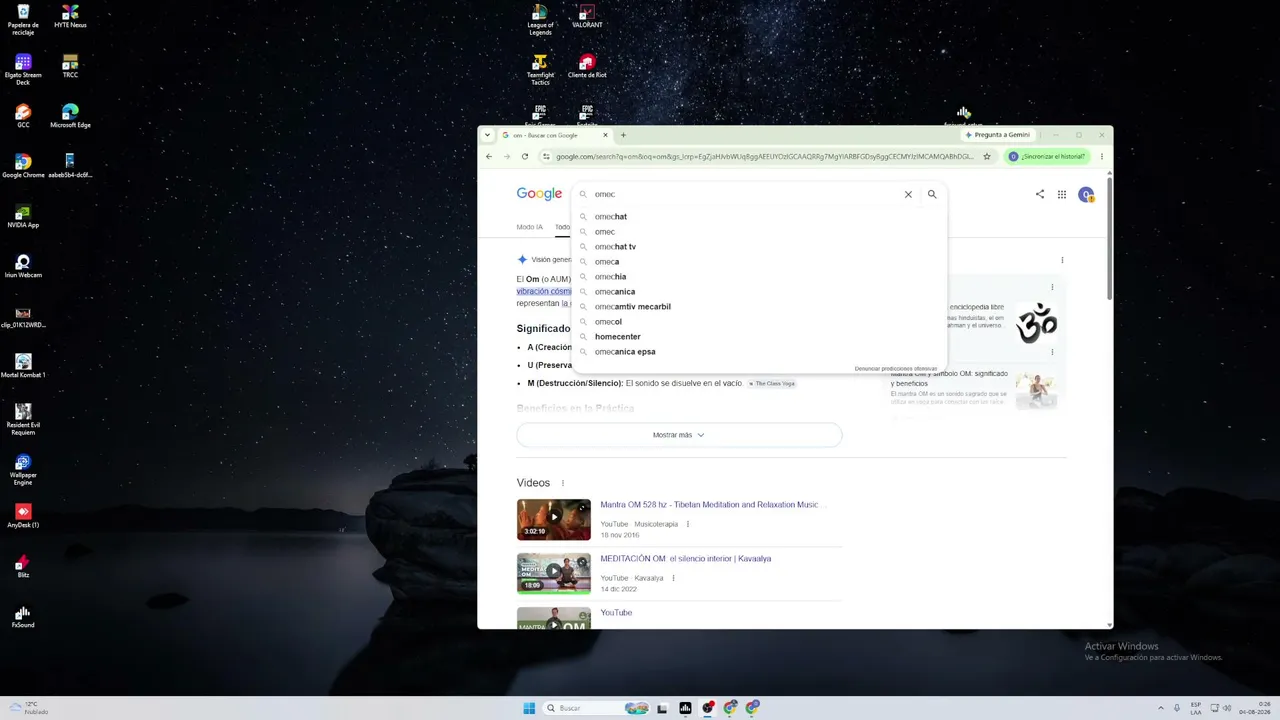Play the Mantra OM 528 hz video thumbnail
Image resolution: width=1280 pixels, height=720 pixels.
coord(554,520)
